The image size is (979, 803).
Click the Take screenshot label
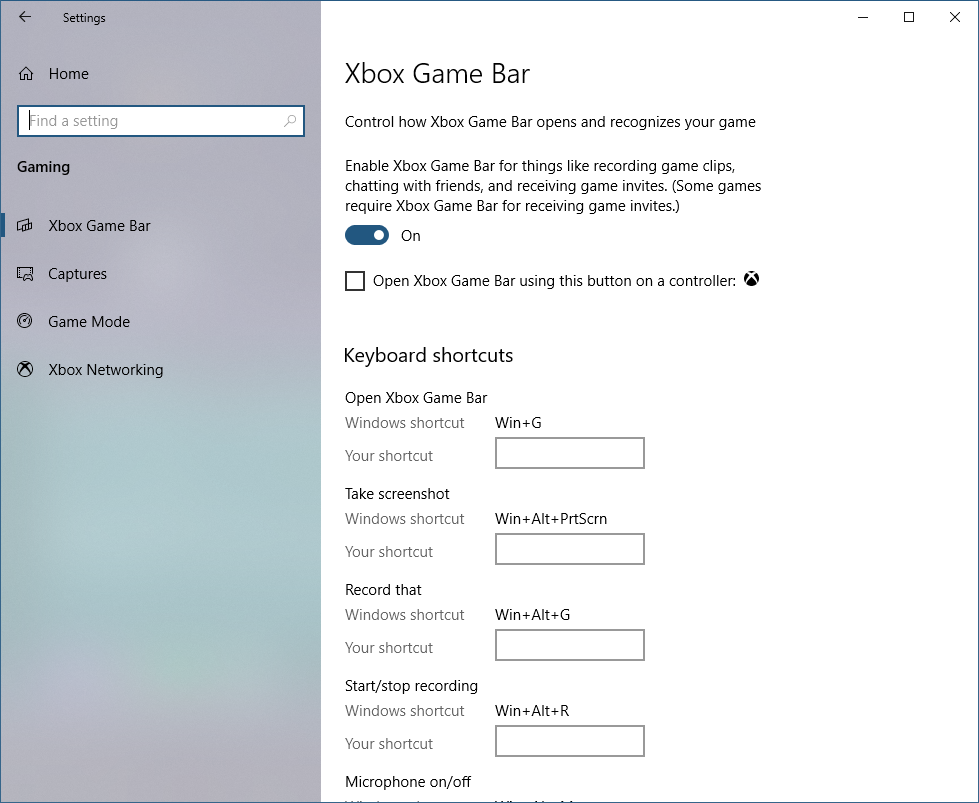click(397, 494)
